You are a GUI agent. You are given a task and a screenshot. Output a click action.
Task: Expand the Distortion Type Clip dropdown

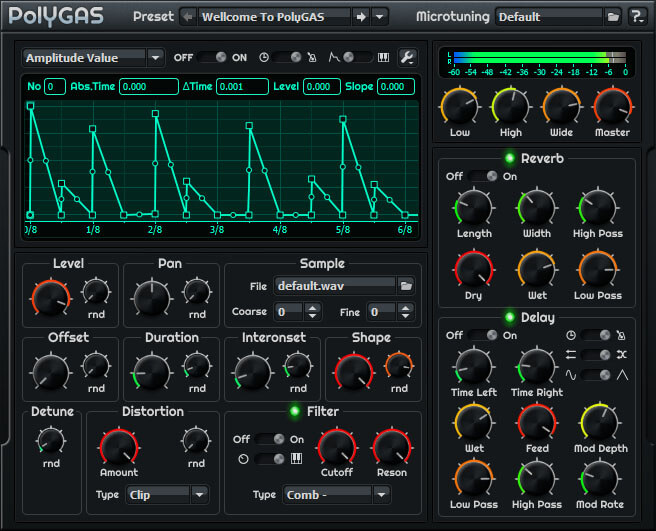tap(166, 494)
